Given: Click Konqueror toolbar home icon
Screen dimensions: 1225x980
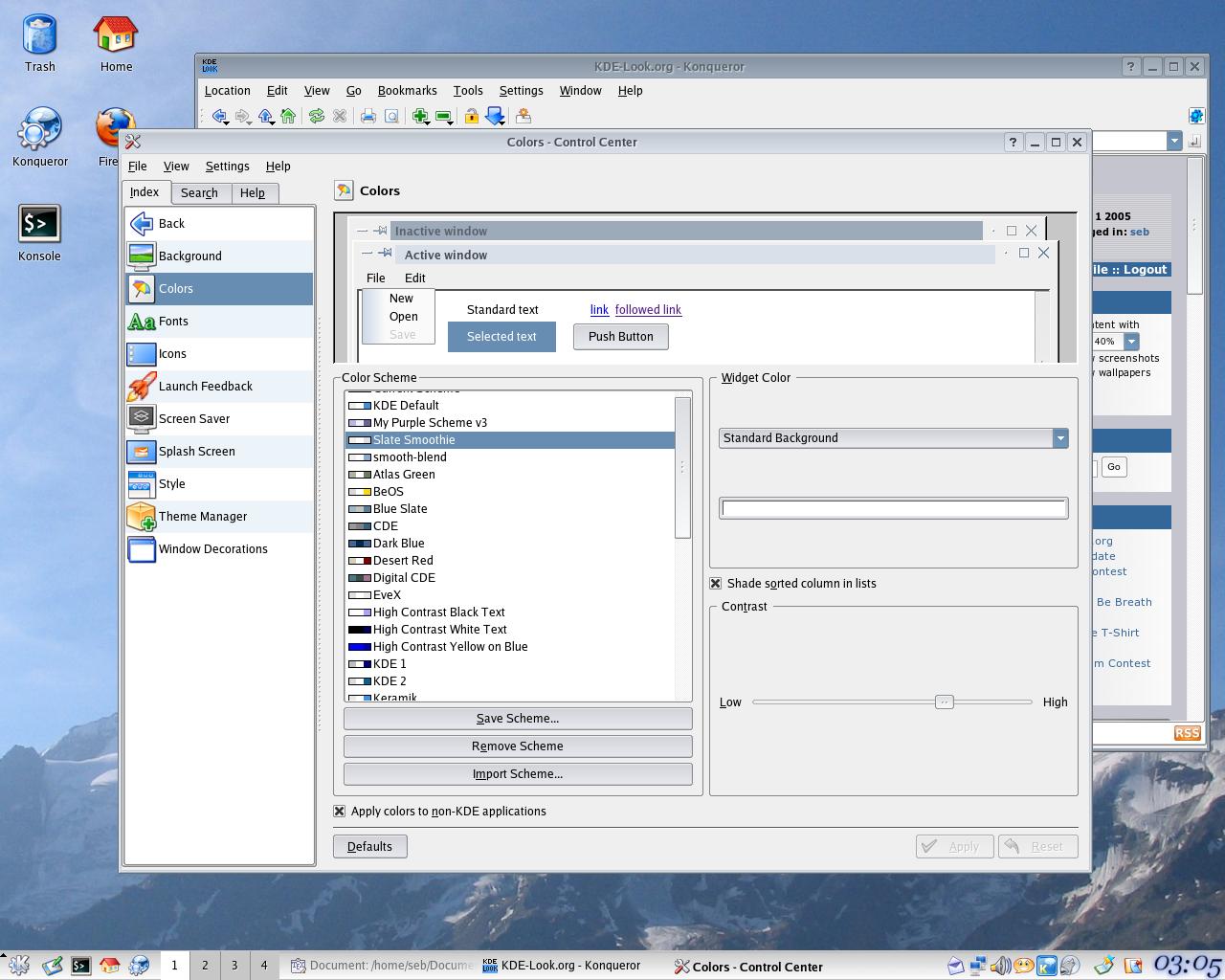Looking at the screenshot, I should click(287, 116).
